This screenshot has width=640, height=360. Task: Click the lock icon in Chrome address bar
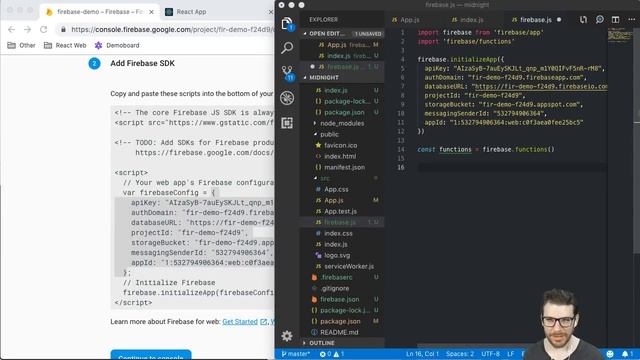click(x=63, y=29)
